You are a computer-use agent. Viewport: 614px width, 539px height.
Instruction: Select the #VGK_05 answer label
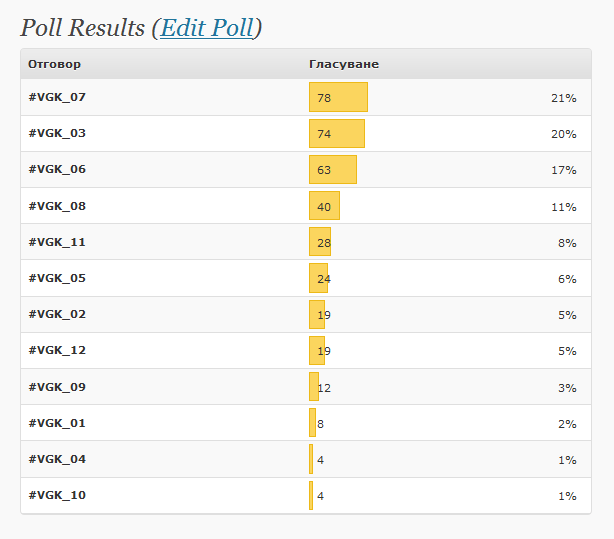pyautogui.click(x=57, y=279)
